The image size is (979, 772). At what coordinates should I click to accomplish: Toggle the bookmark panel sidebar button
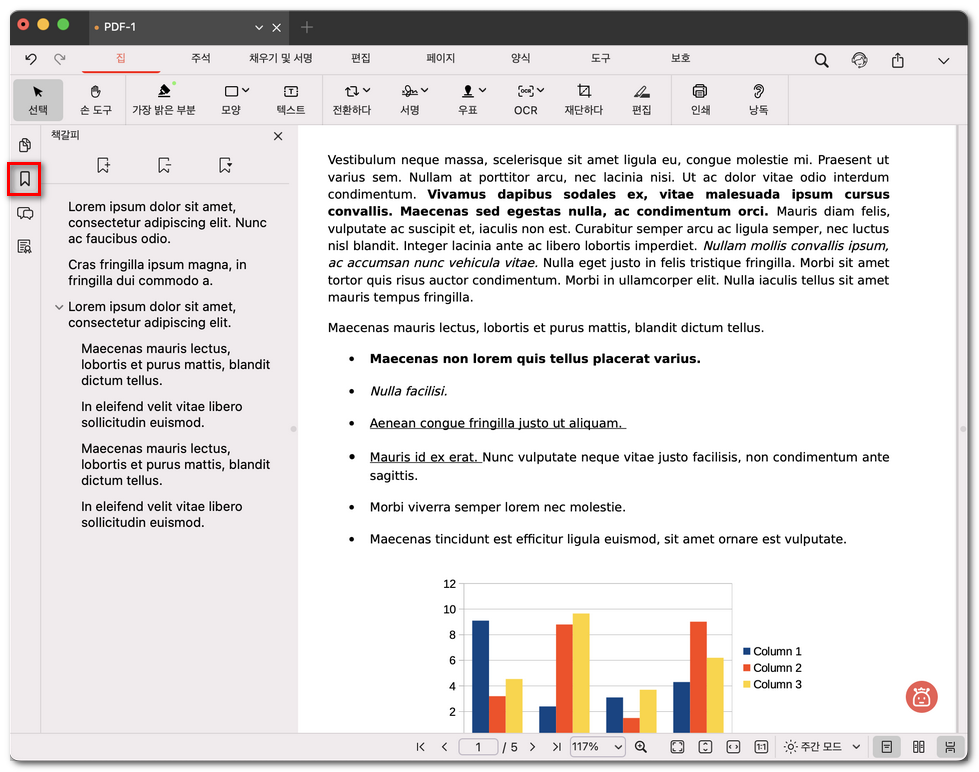[25, 180]
